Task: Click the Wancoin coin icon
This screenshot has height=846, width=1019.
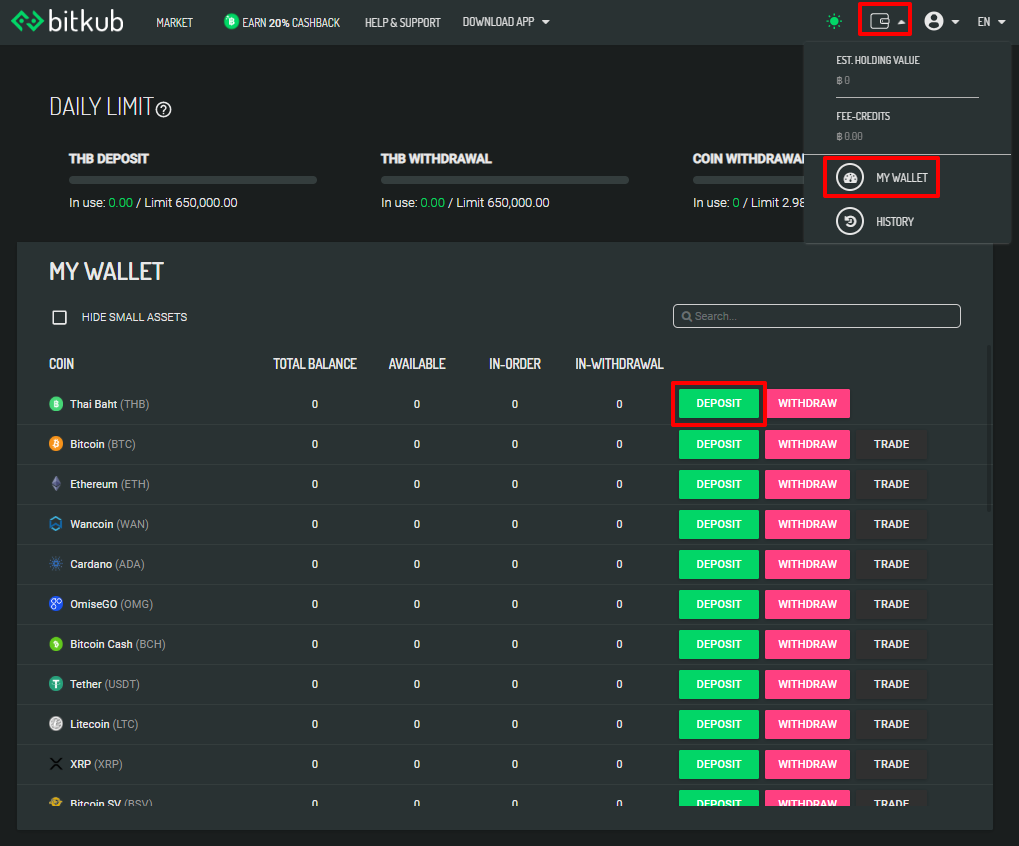Action: coord(56,524)
